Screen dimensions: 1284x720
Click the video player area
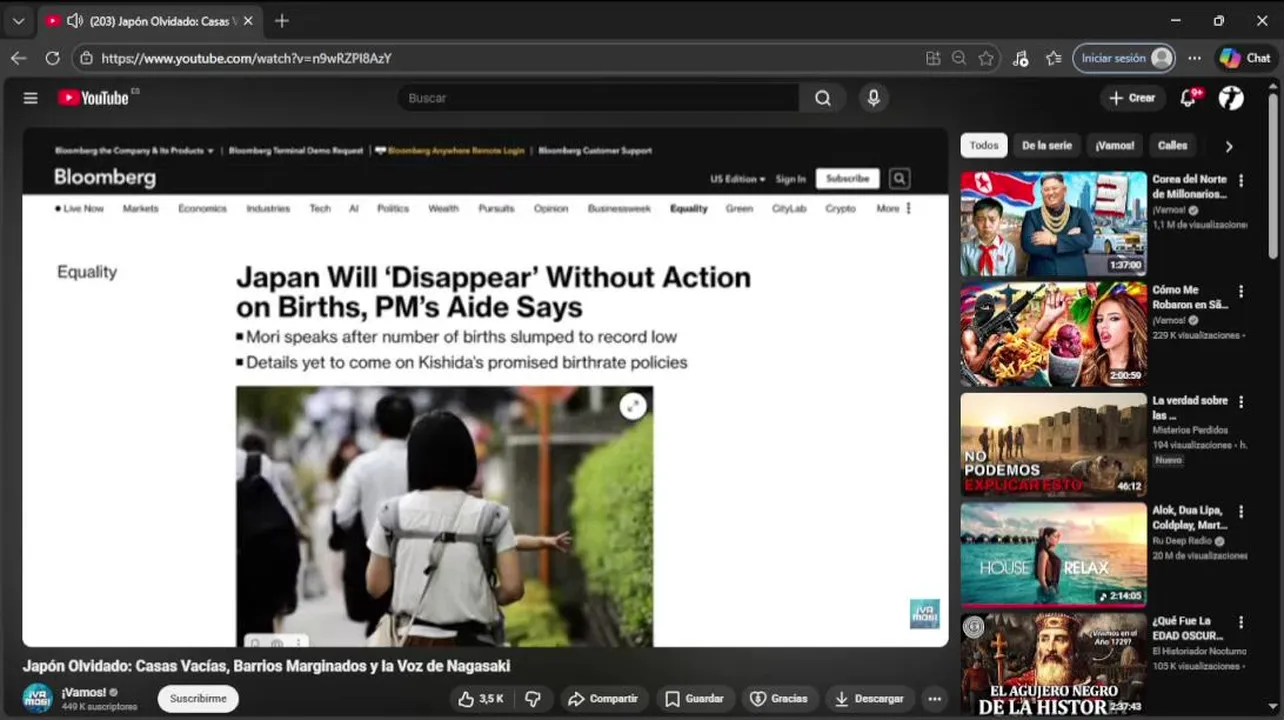pos(485,387)
